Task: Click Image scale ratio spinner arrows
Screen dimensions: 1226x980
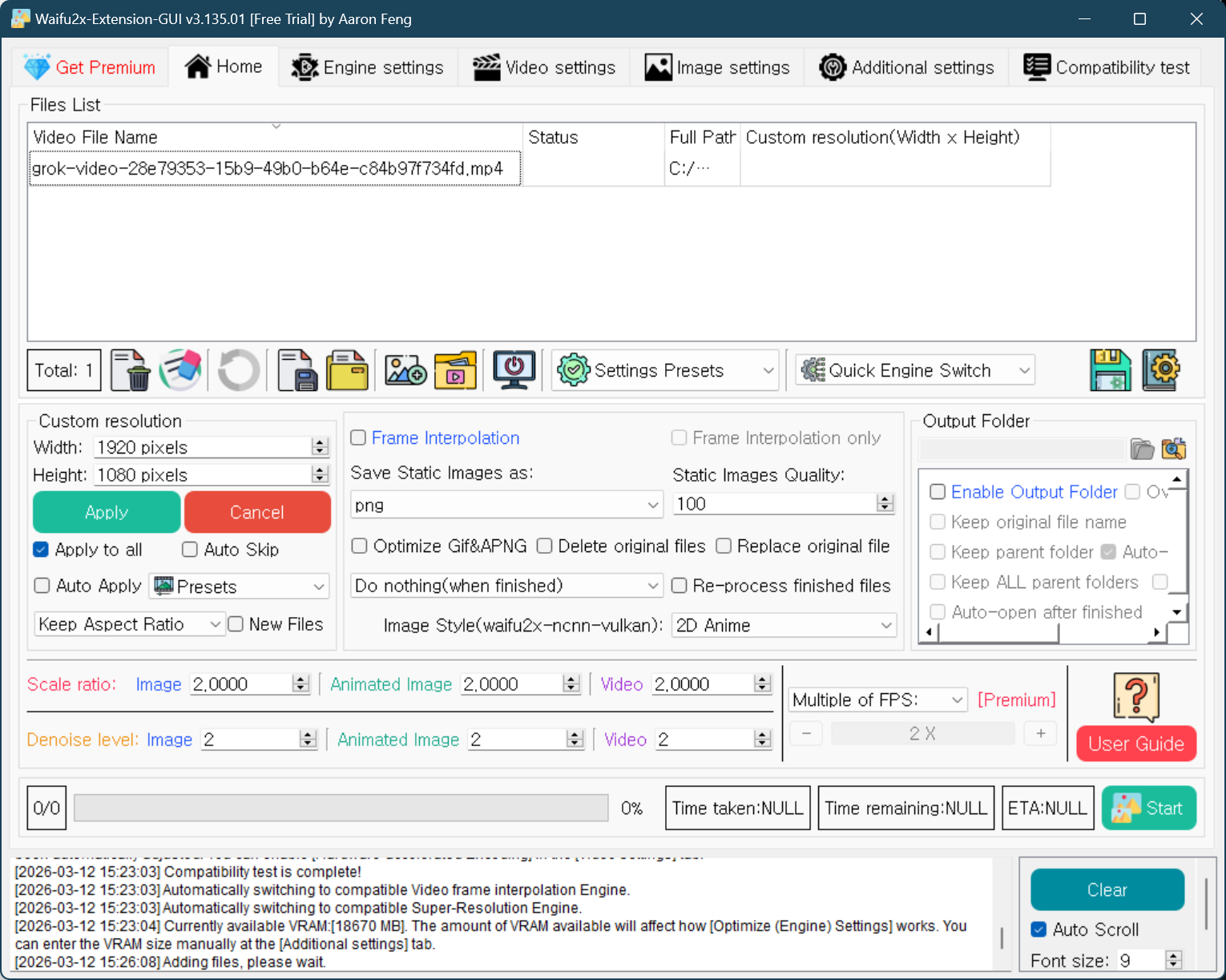Action: coord(300,684)
